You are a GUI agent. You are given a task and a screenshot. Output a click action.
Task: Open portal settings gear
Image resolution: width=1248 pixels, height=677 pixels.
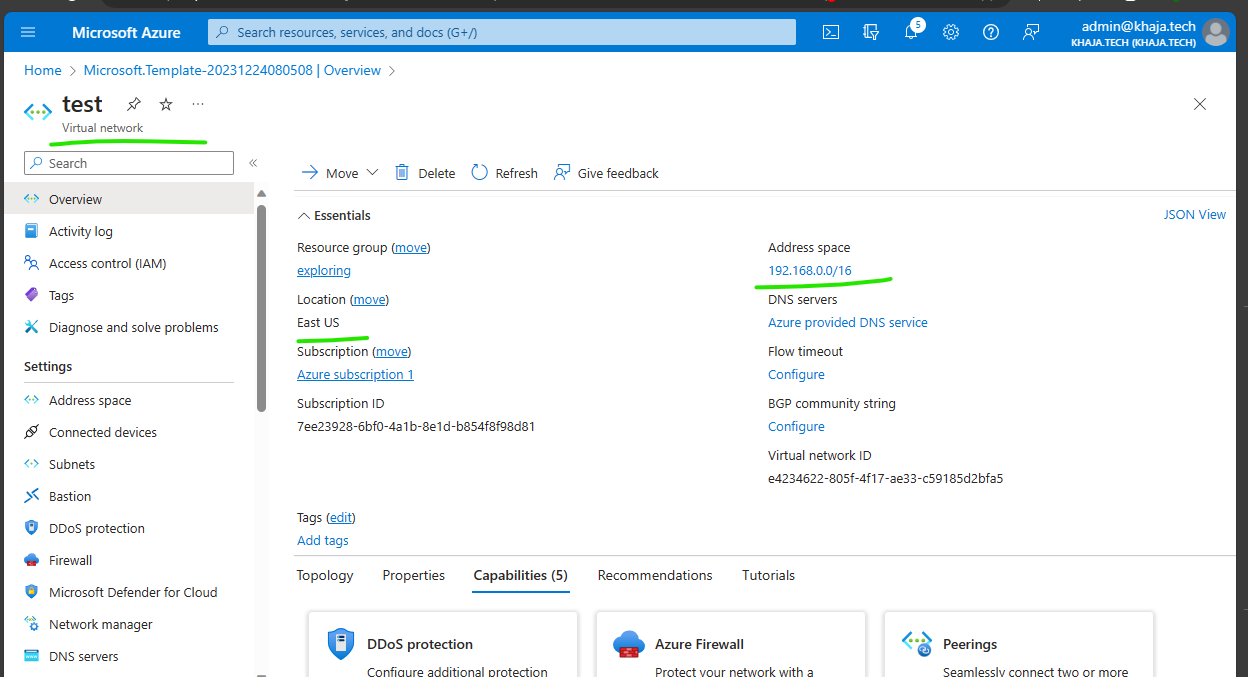(951, 32)
